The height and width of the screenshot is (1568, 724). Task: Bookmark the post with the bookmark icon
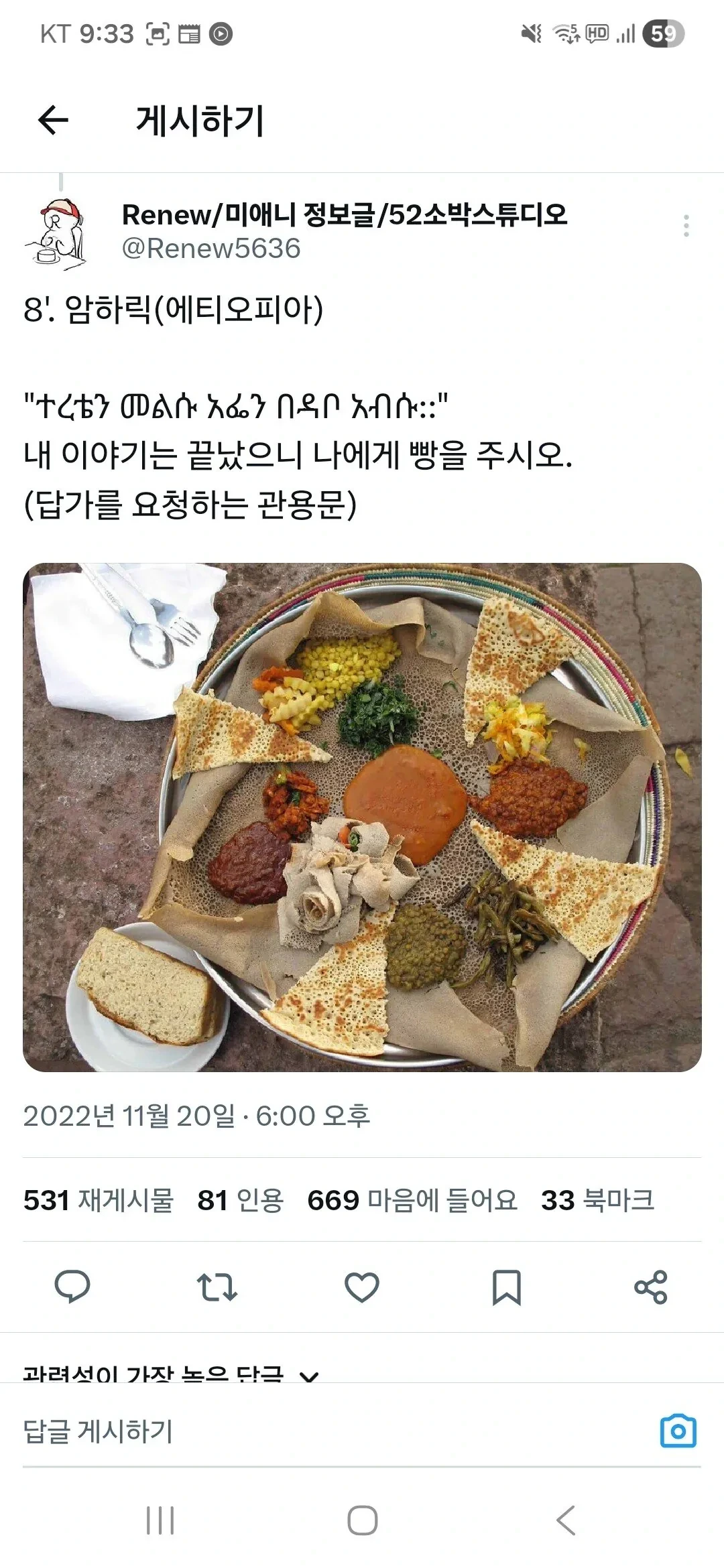coord(507,1287)
